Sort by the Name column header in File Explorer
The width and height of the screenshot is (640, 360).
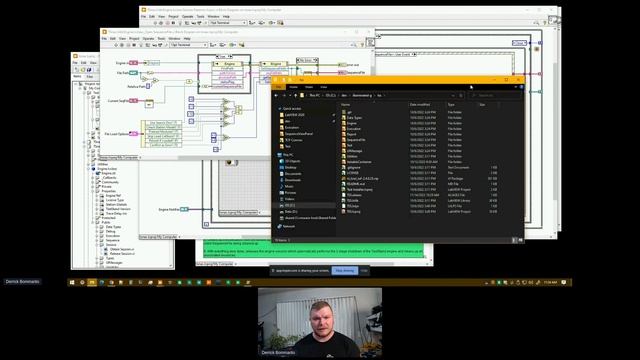point(345,104)
